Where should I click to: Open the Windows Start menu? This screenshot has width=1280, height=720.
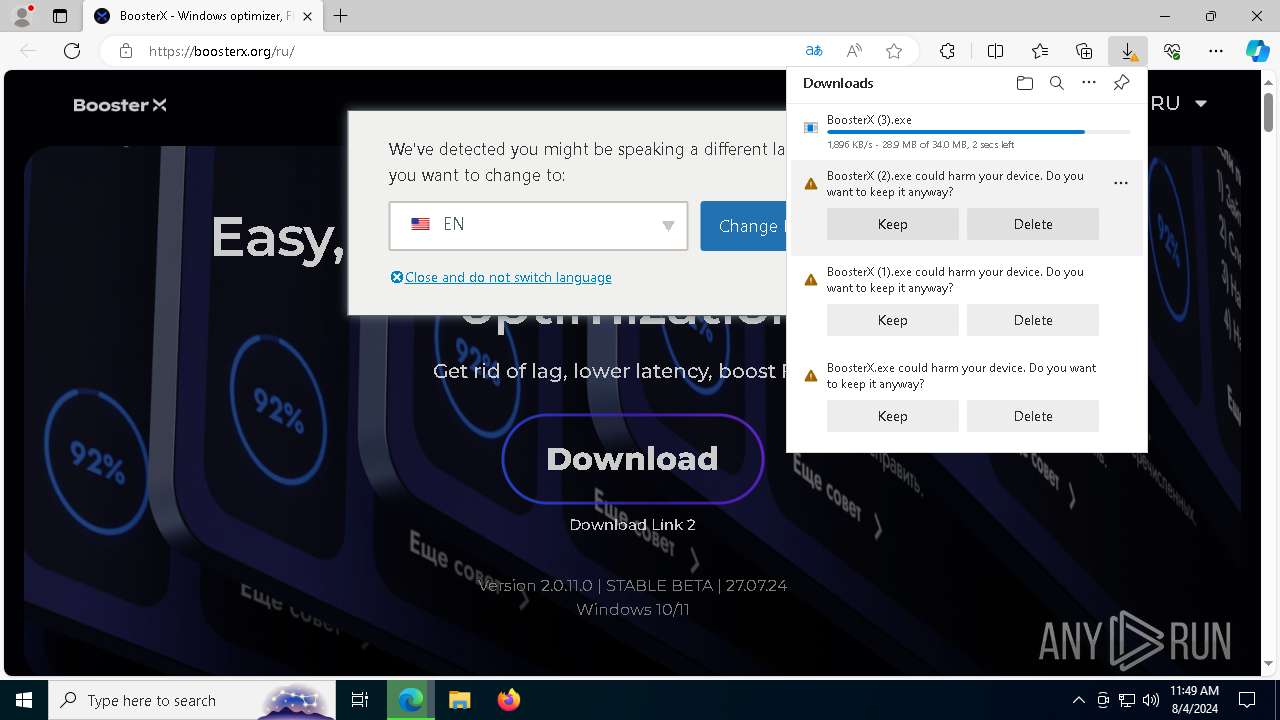[24, 700]
